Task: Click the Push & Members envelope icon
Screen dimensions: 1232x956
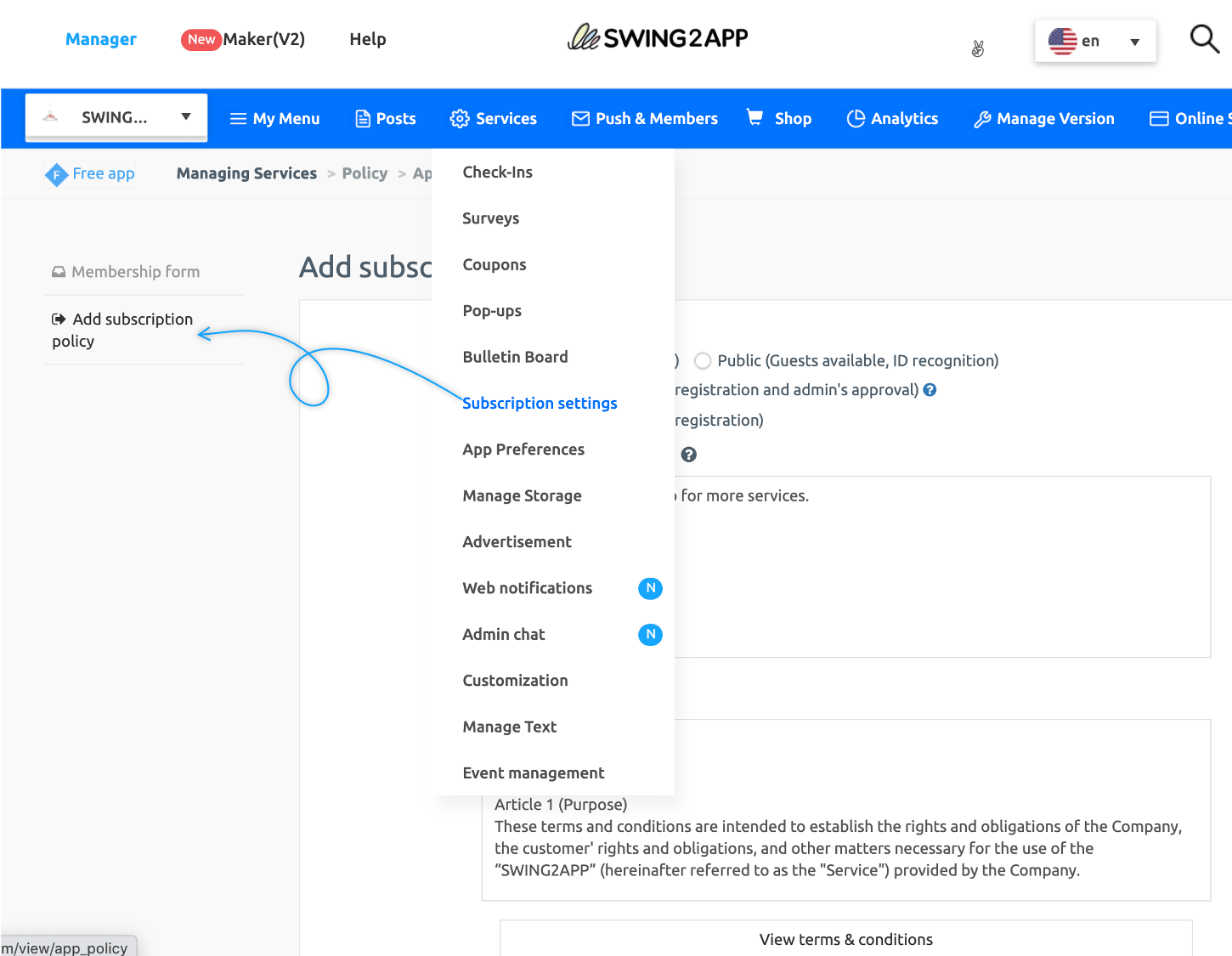Action: pos(580,119)
